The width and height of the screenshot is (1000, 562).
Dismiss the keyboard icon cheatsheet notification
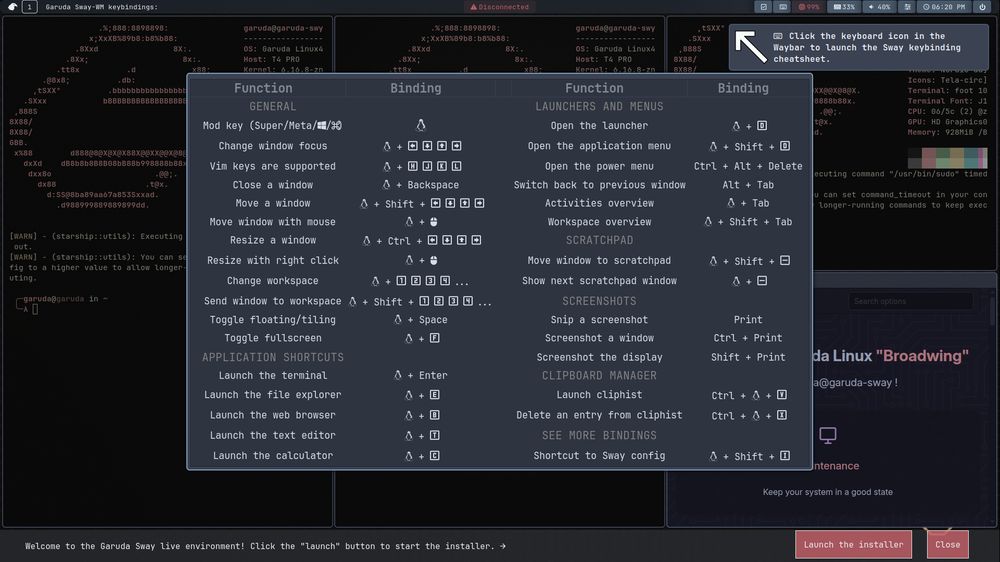859,47
